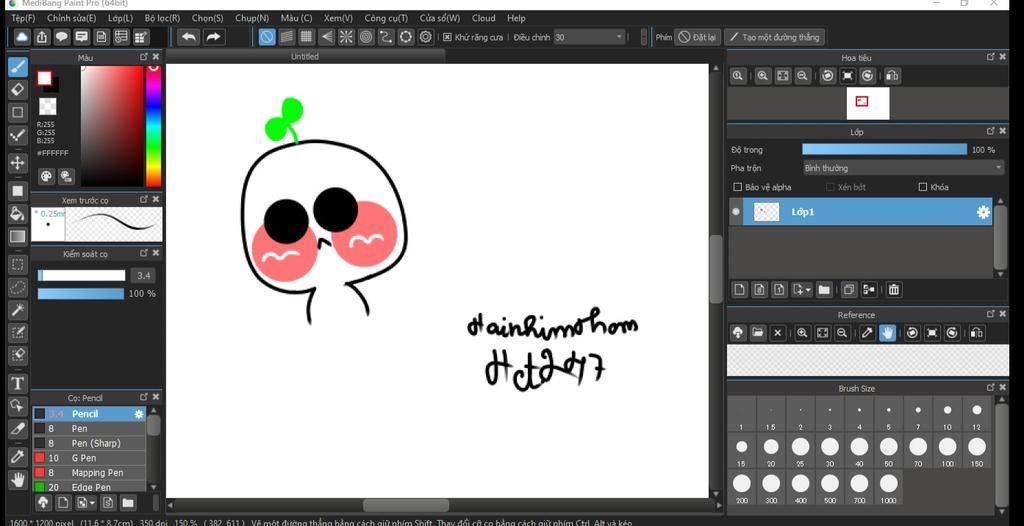1024x526 pixels.
Task: Select the Fill shape tool
Action: tap(18, 191)
